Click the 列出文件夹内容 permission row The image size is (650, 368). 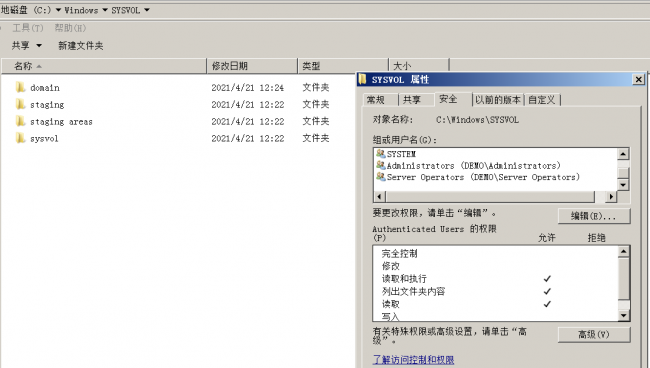point(495,291)
